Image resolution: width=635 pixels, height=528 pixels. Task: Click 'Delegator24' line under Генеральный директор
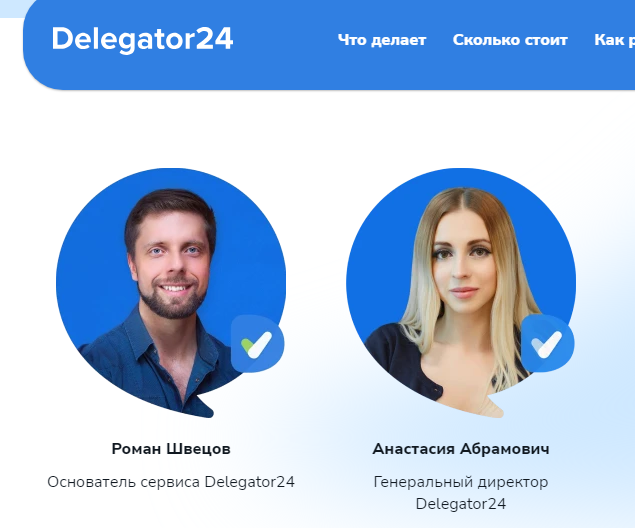[x=461, y=504]
